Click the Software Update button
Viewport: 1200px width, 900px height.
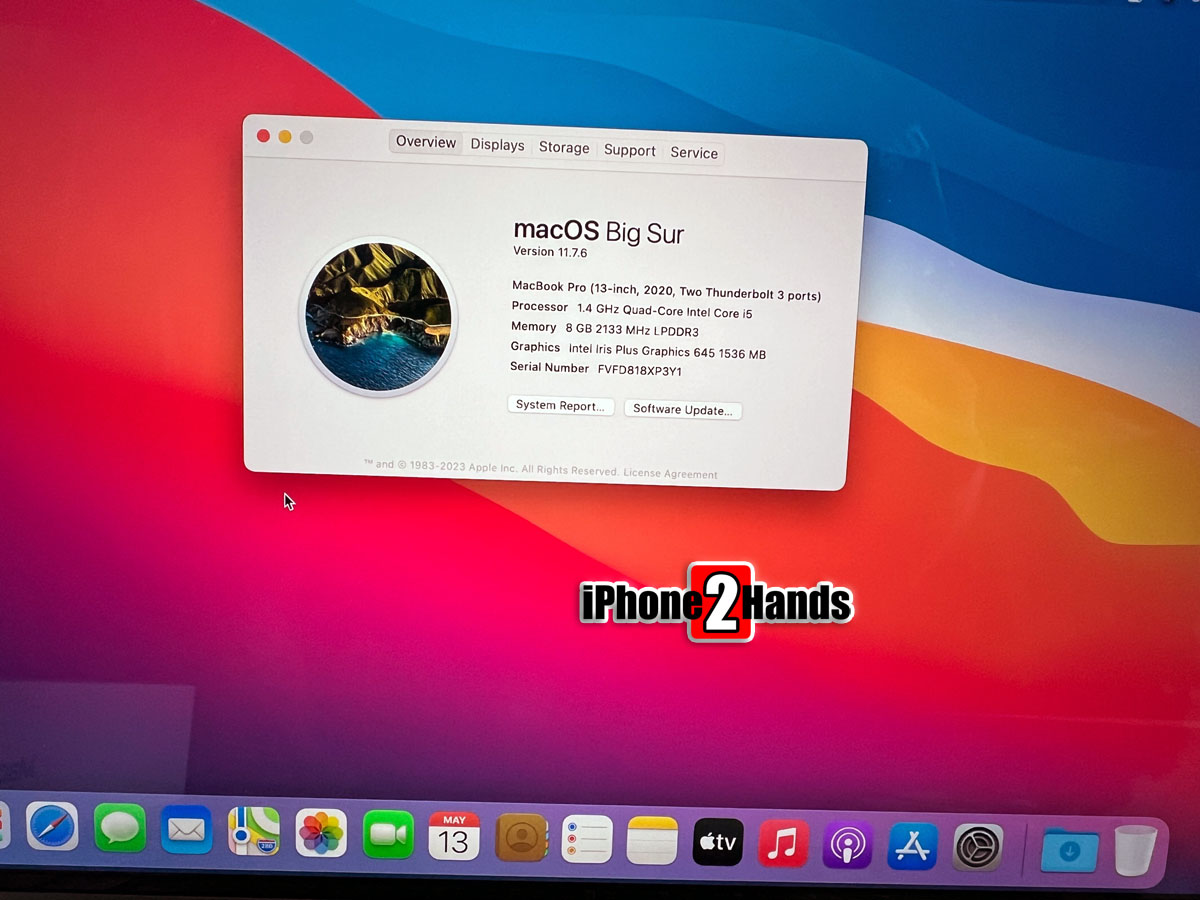683,409
